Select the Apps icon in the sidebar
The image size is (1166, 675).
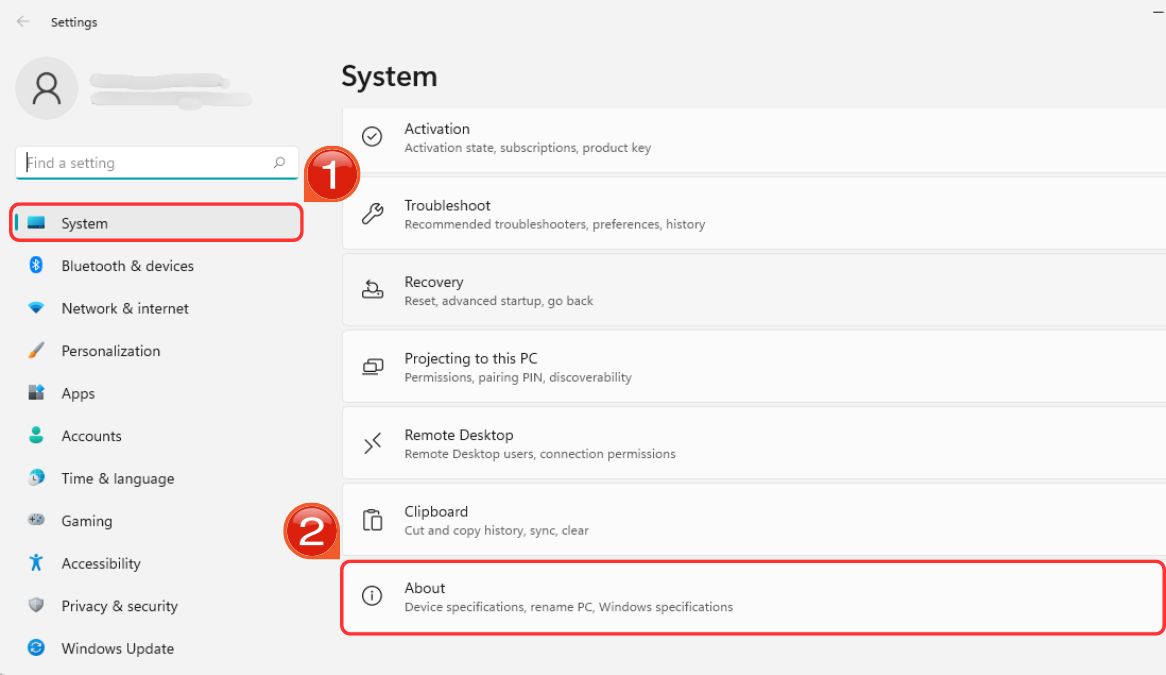coord(37,393)
